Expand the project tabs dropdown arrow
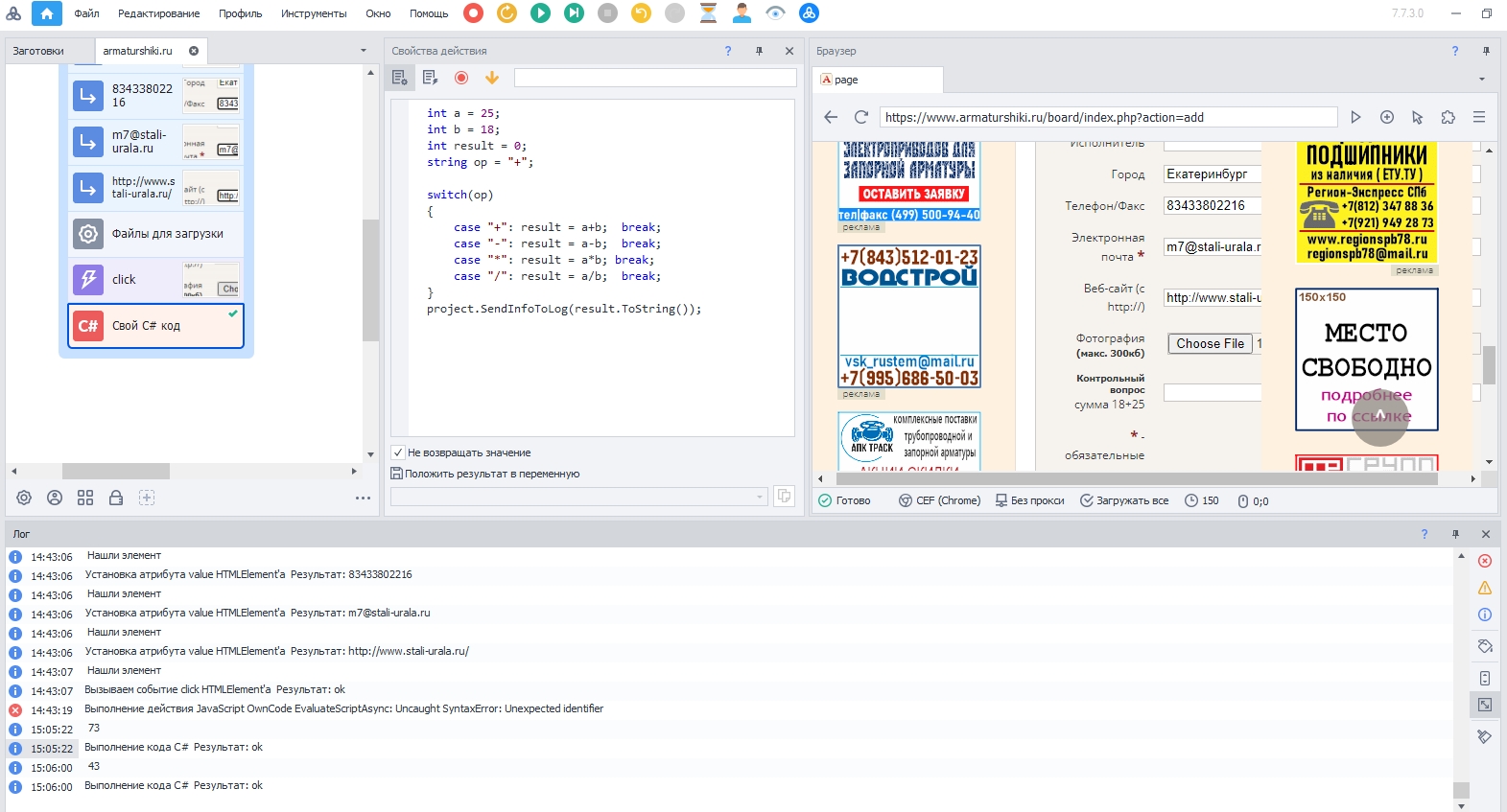 pos(364,51)
